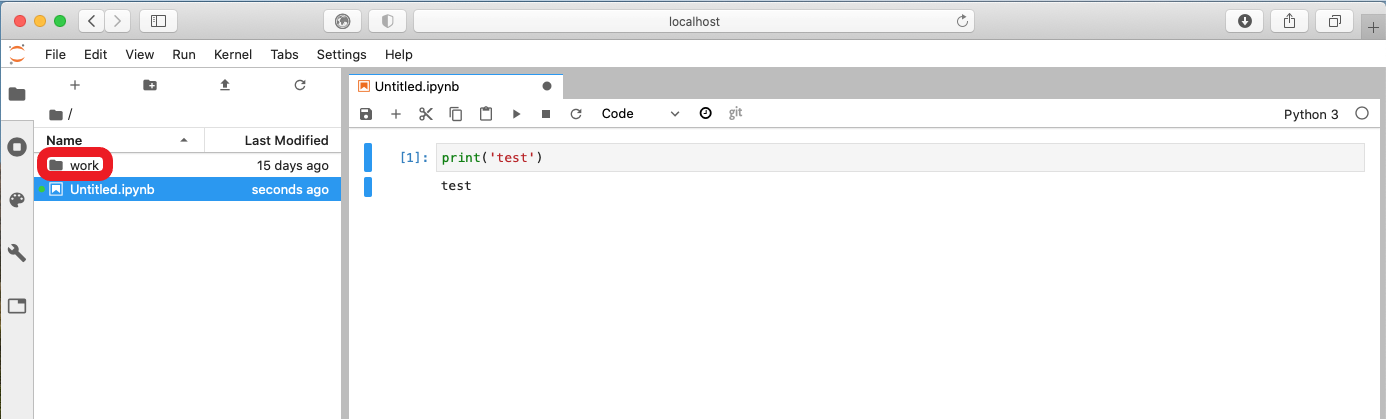Open the cell type Code dropdown
The height and width of the screenshot is (419, 1386).
point(640,114)
